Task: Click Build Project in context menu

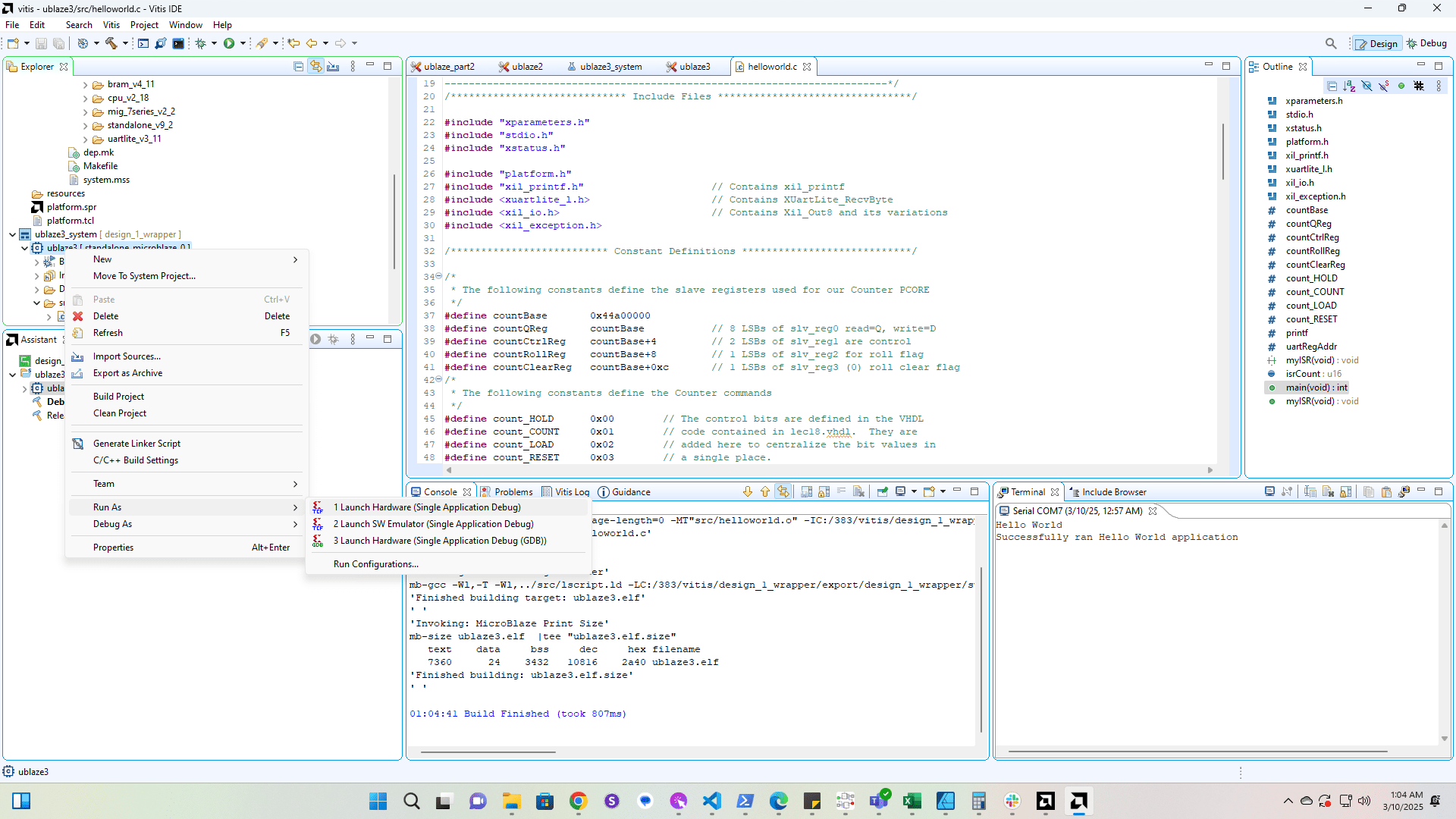Action: coord(118,397)
